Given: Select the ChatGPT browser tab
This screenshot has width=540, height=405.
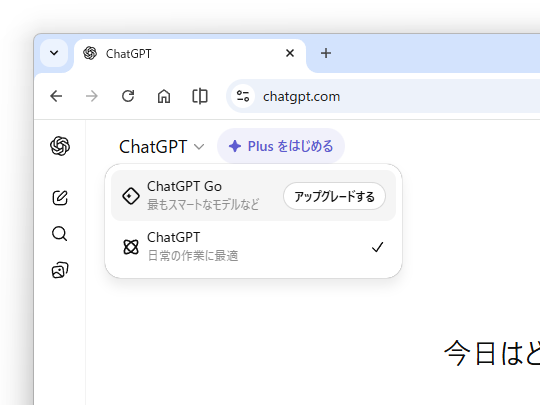Looking at the screenshot, I should tap(190, 54).
